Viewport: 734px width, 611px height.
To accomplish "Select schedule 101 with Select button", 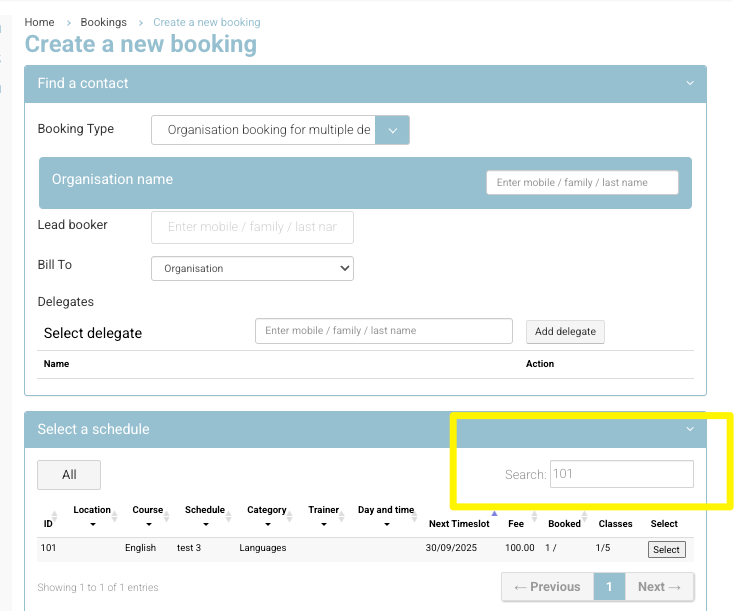I will click(x=666, y=549).
